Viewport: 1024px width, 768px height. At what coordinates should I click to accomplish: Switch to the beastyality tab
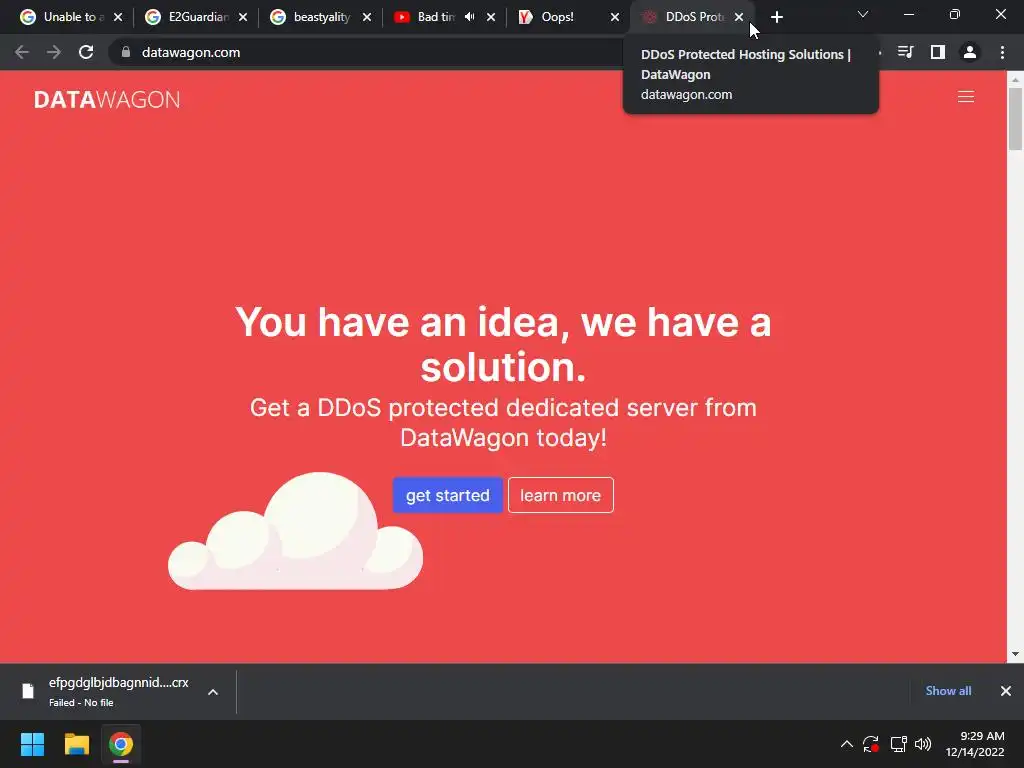[321, 17]
